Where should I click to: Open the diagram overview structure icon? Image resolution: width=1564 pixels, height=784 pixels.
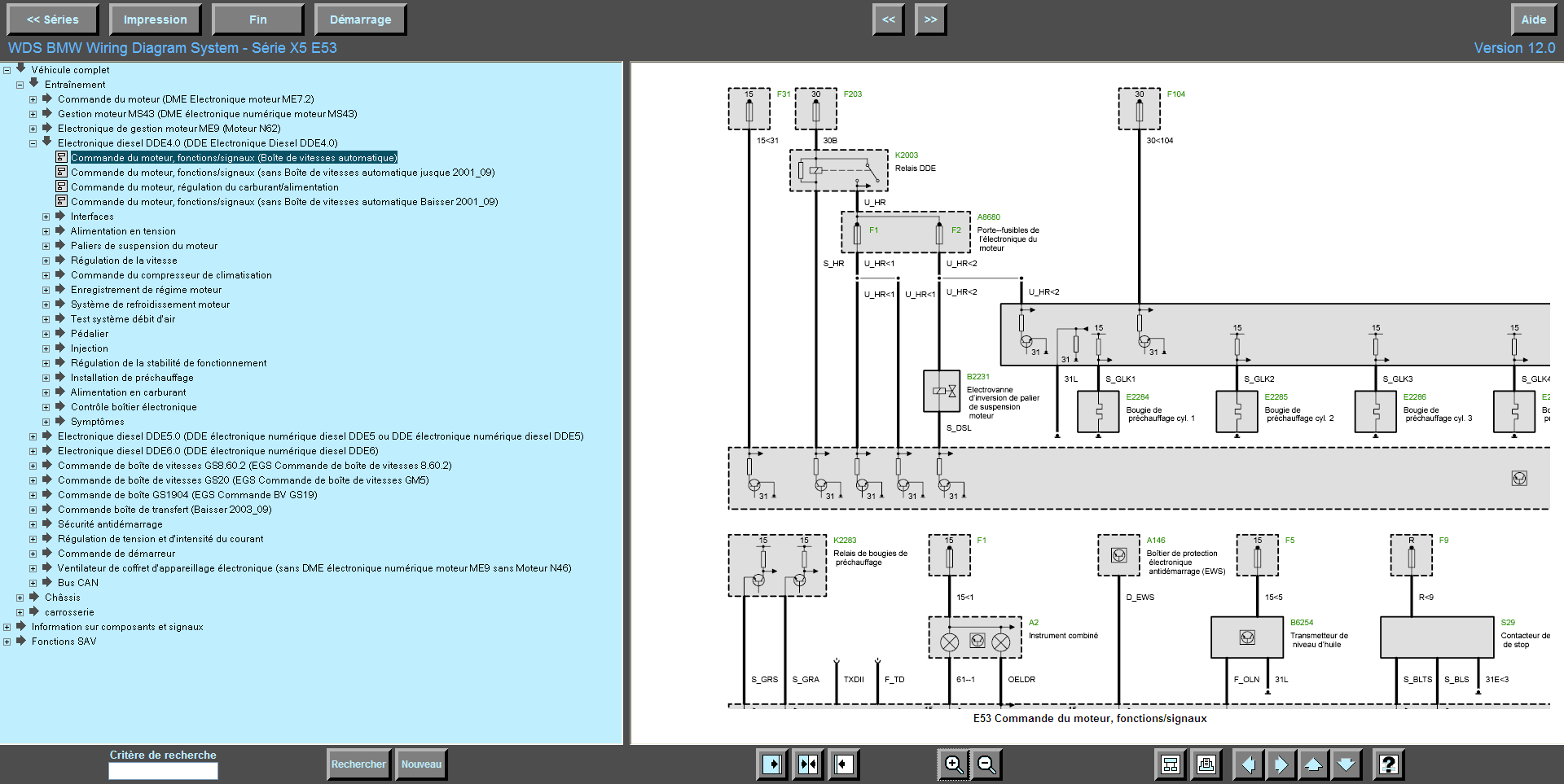[x=1171, y=764]
